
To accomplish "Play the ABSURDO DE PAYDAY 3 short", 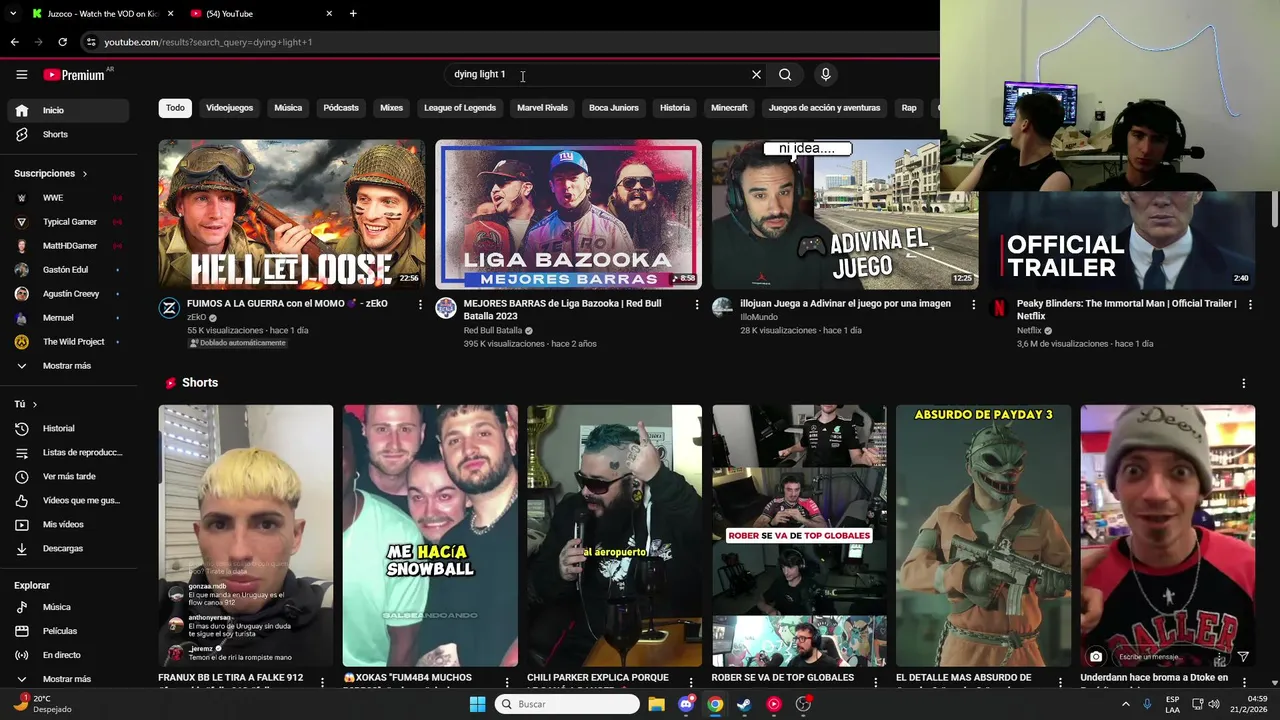I will point(983,536).
